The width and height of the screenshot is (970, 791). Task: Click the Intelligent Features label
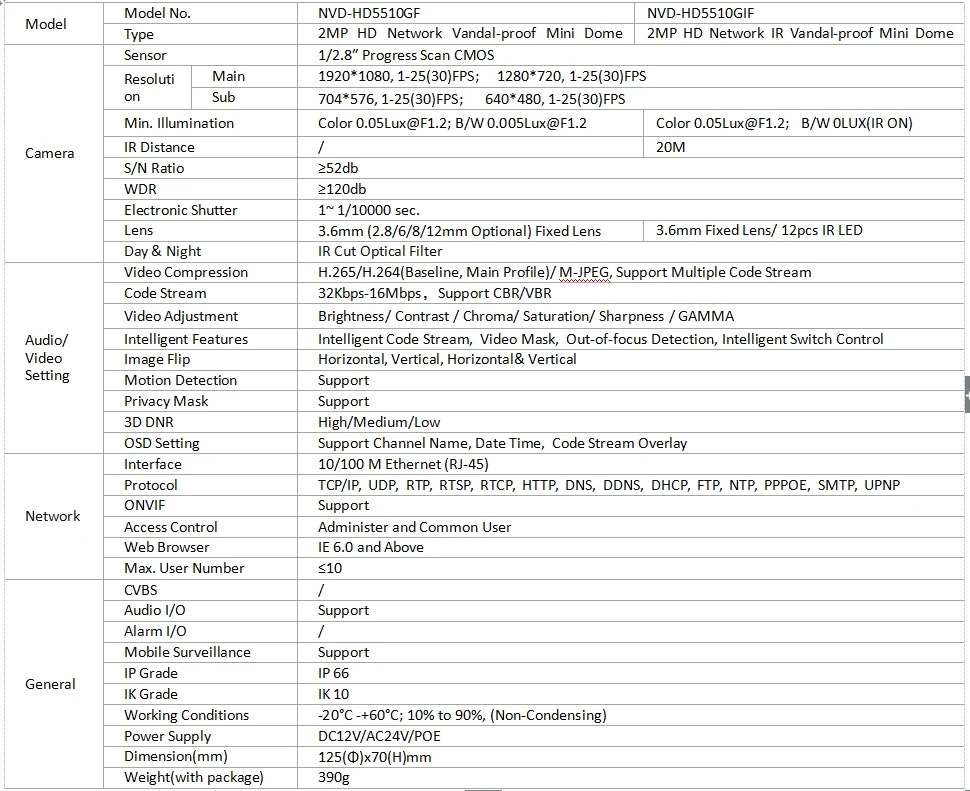[x=186, y=339]
